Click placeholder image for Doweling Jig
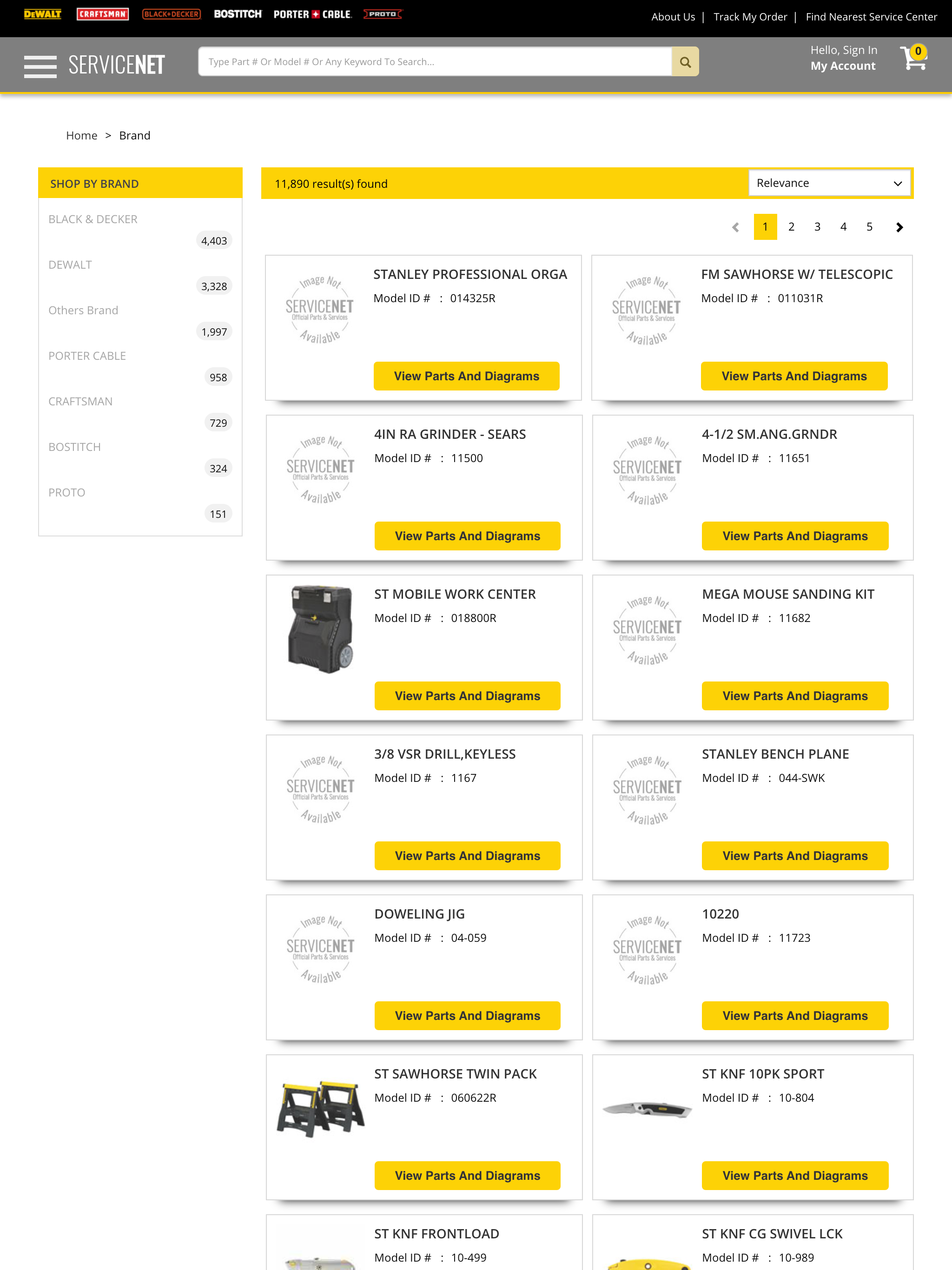This screenshot has height=1270, width=952. (x=321, y=949)
